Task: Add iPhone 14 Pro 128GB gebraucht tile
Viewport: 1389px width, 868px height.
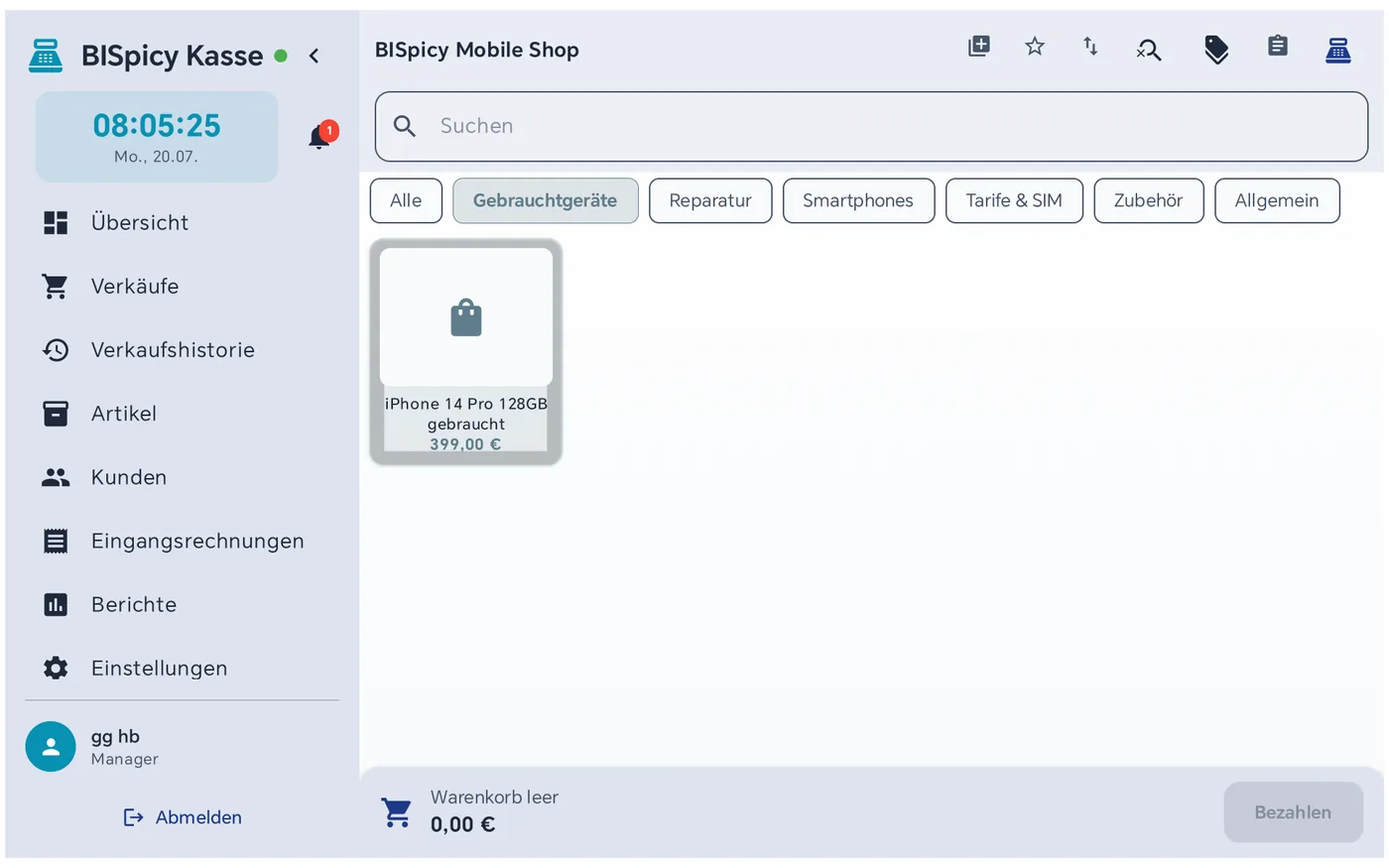Action: [x=466, y=352]
